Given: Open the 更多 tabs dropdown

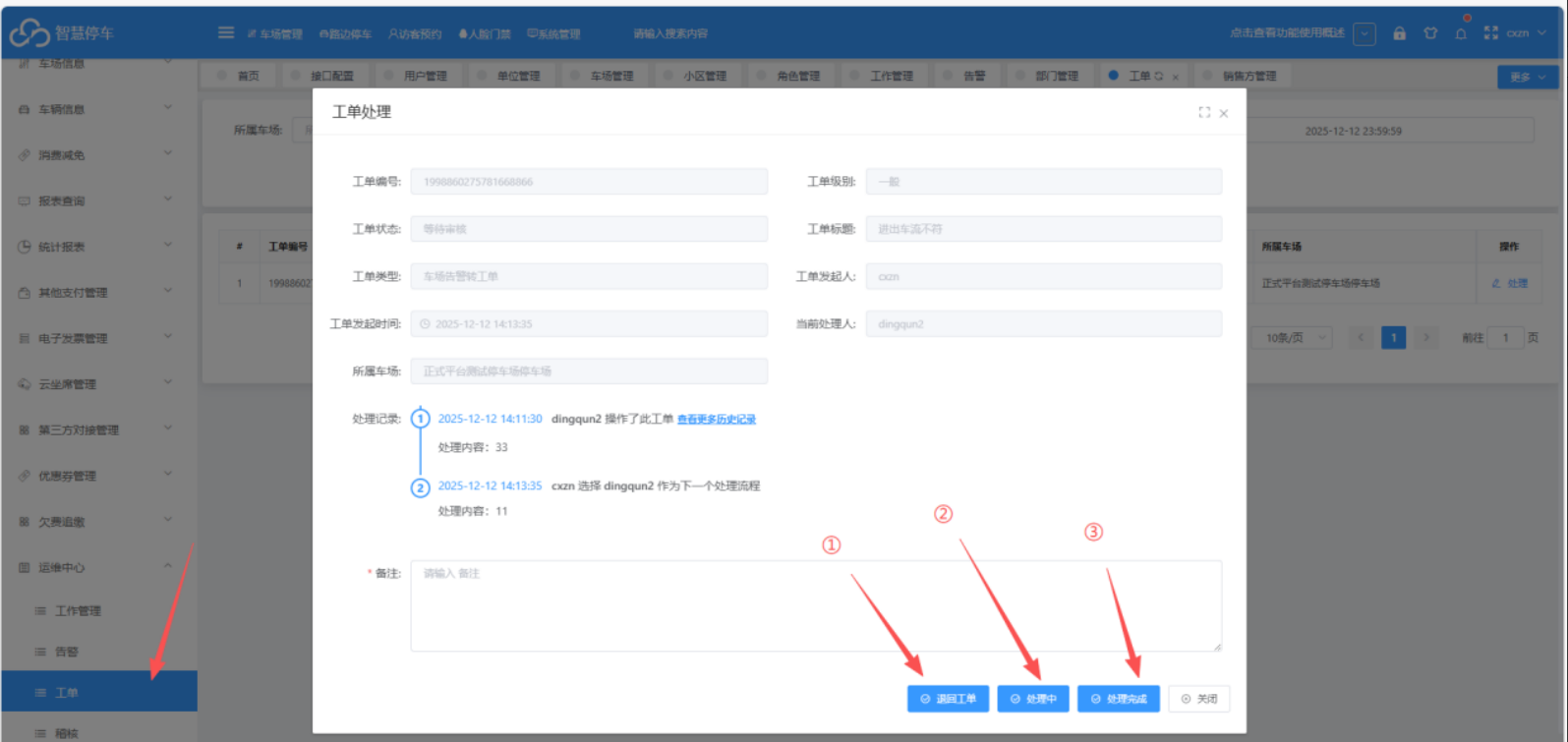Looking at the screenshot, I should [x=1528, y=77].
